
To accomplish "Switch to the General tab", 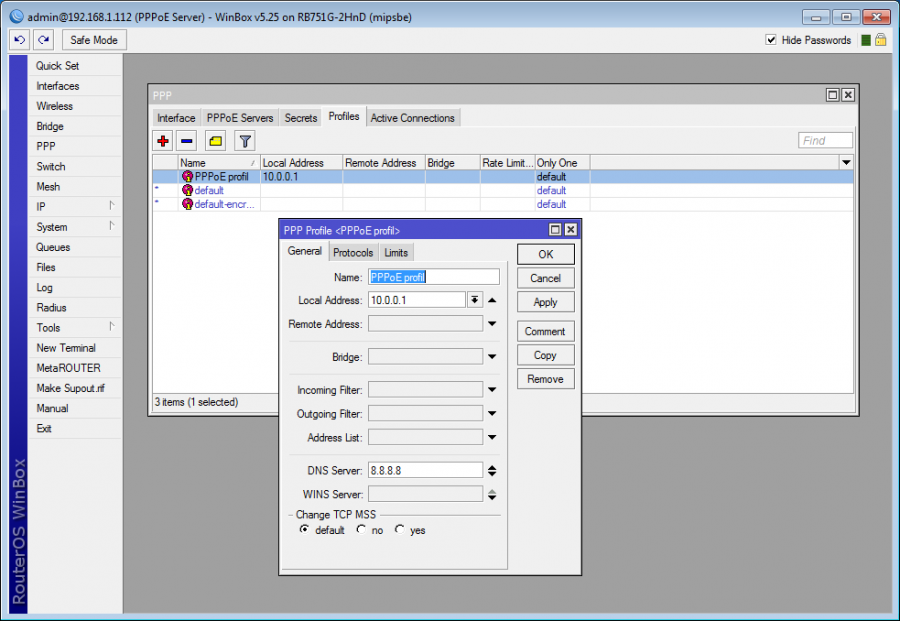I will point(305,251).
